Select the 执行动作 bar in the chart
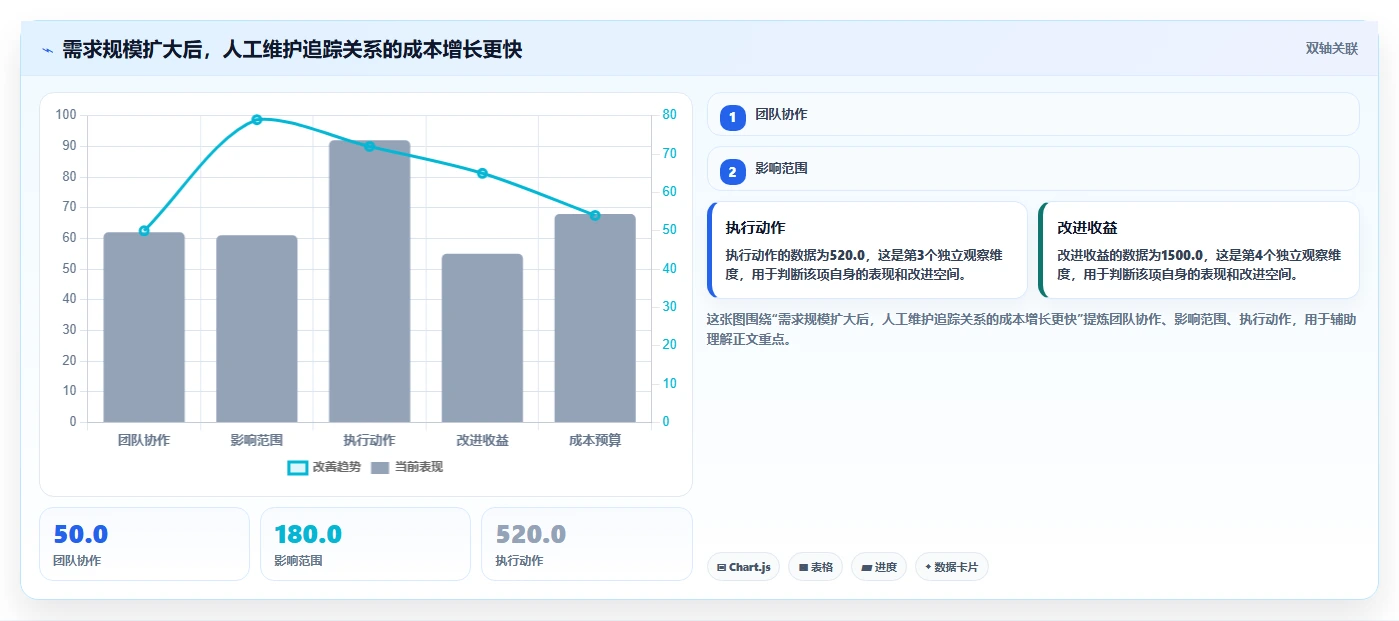Viewport: 1399px width, 621px height. 370,281
